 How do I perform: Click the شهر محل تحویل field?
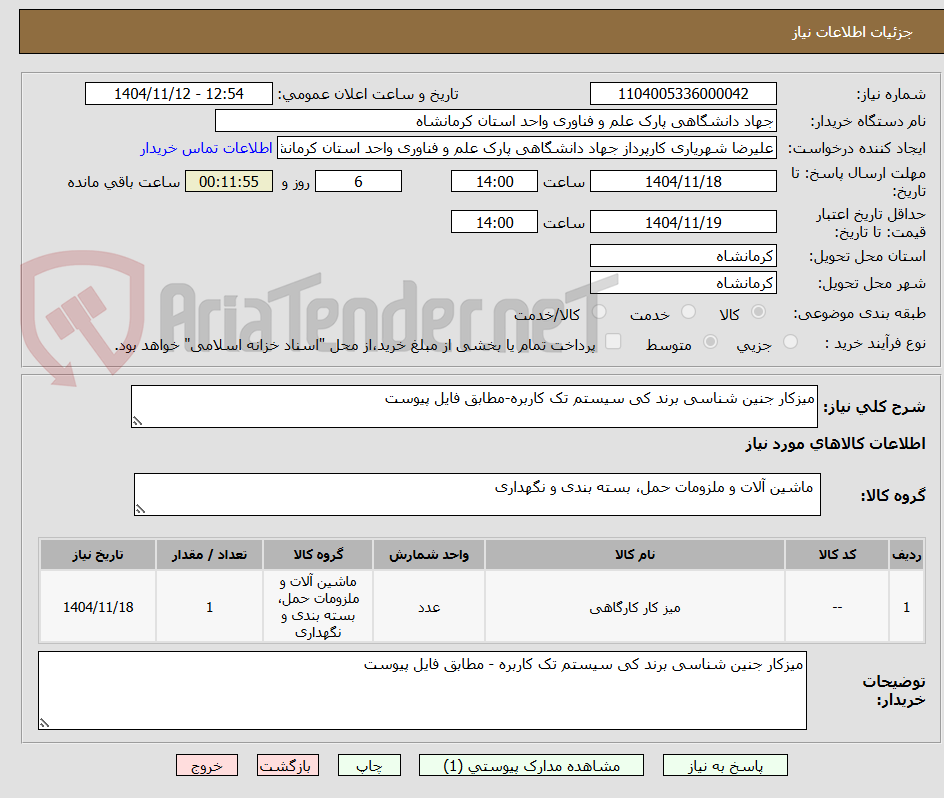[683, 283]
